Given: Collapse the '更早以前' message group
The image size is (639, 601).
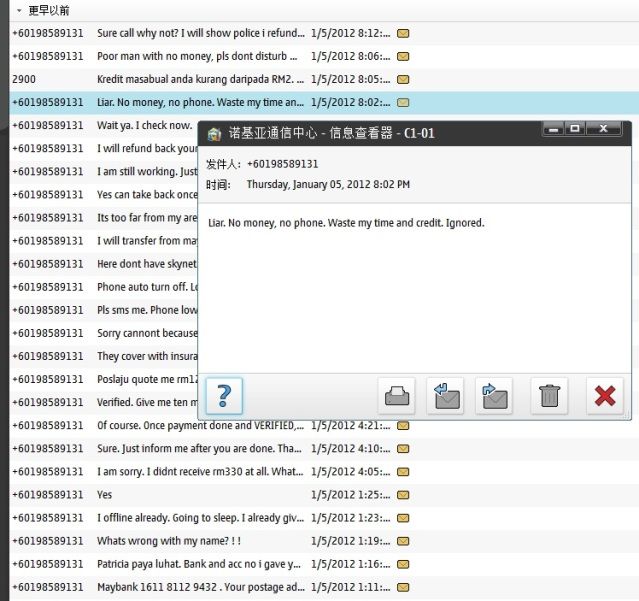Looking at the screenshot, I should click(19, 10).
